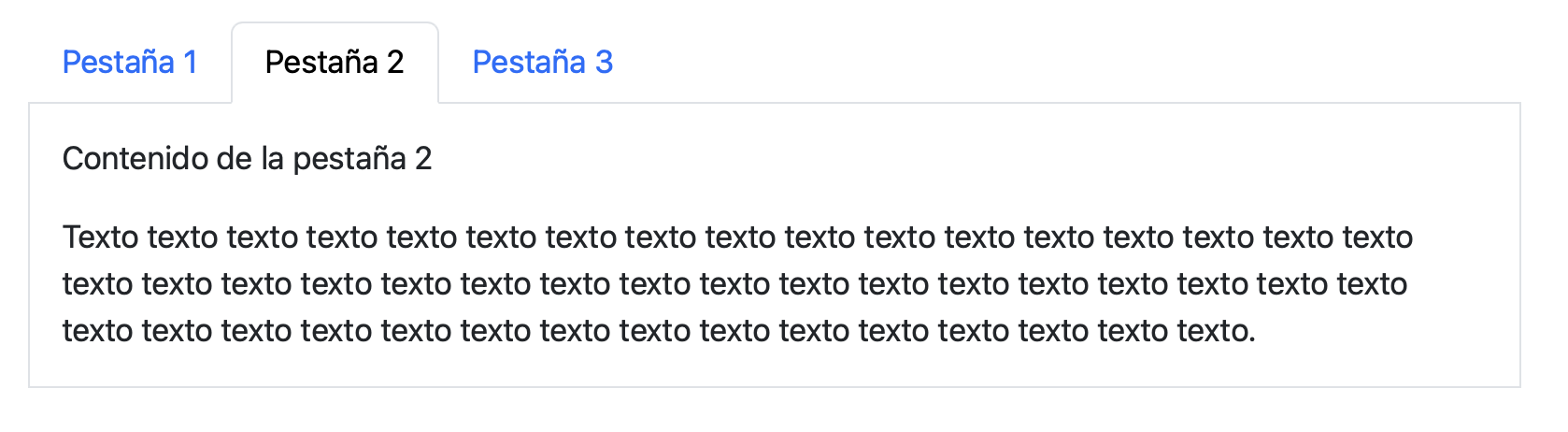Select the active Pestaña 2 tab
The image size is (1568, 432).
tap(335, 63)
